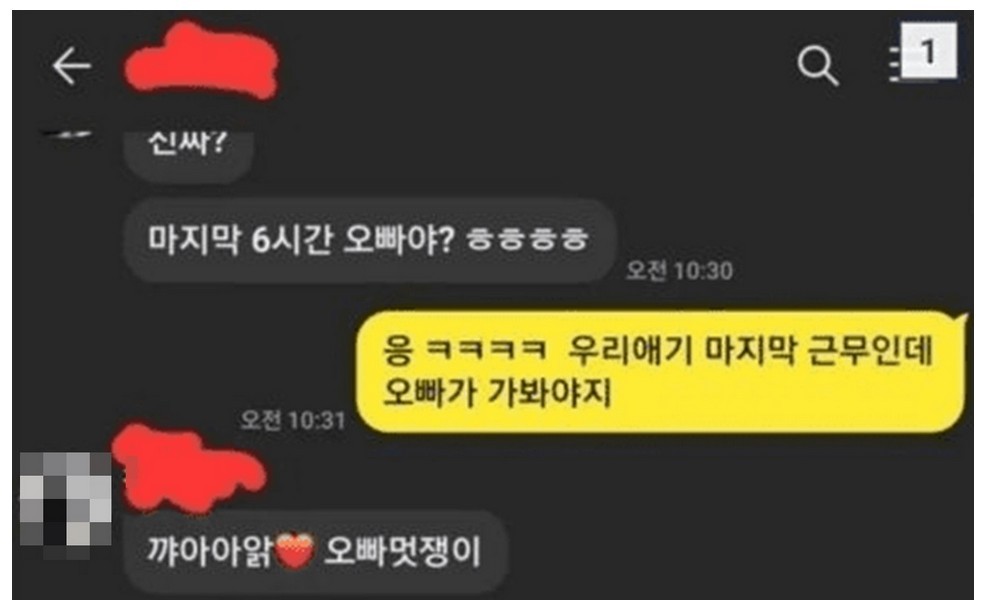Screen dimensions: 999x600
Task: Tap the heart emoji in the last message
Action: 294,551
